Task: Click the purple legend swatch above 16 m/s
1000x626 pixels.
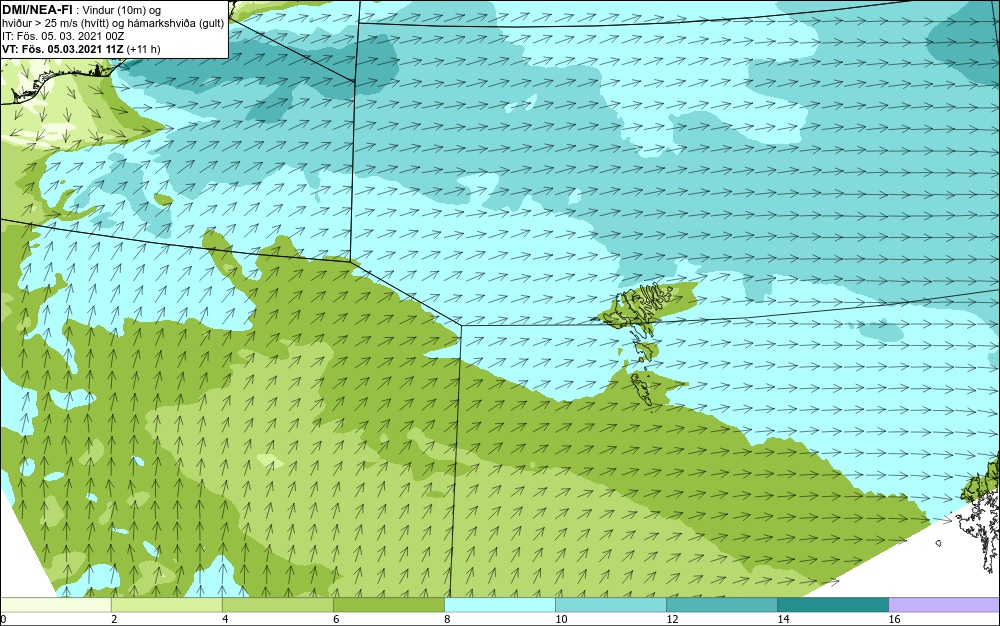Action: 944,604
